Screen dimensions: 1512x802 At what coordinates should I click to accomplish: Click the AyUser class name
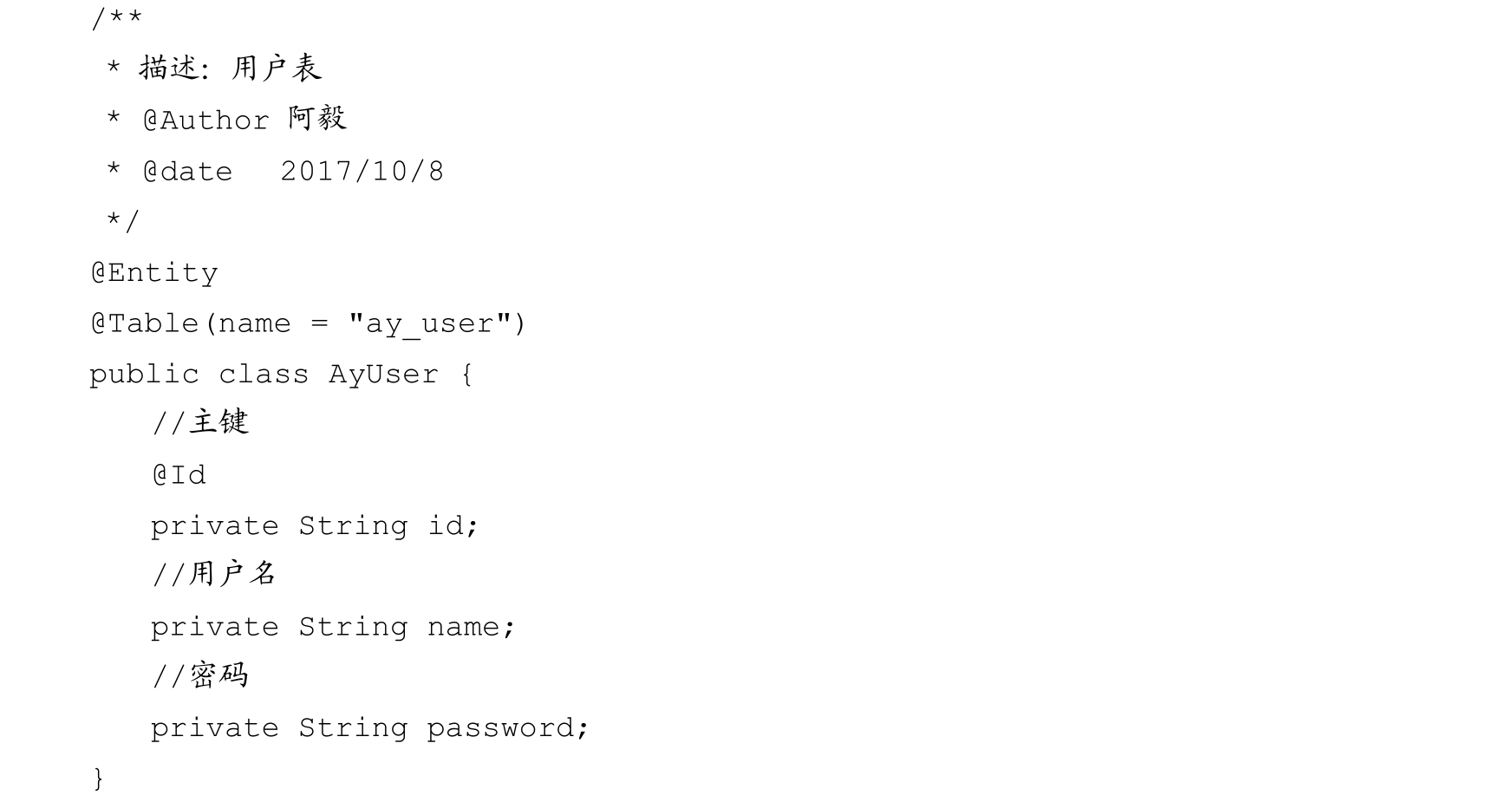click(383, 375)
